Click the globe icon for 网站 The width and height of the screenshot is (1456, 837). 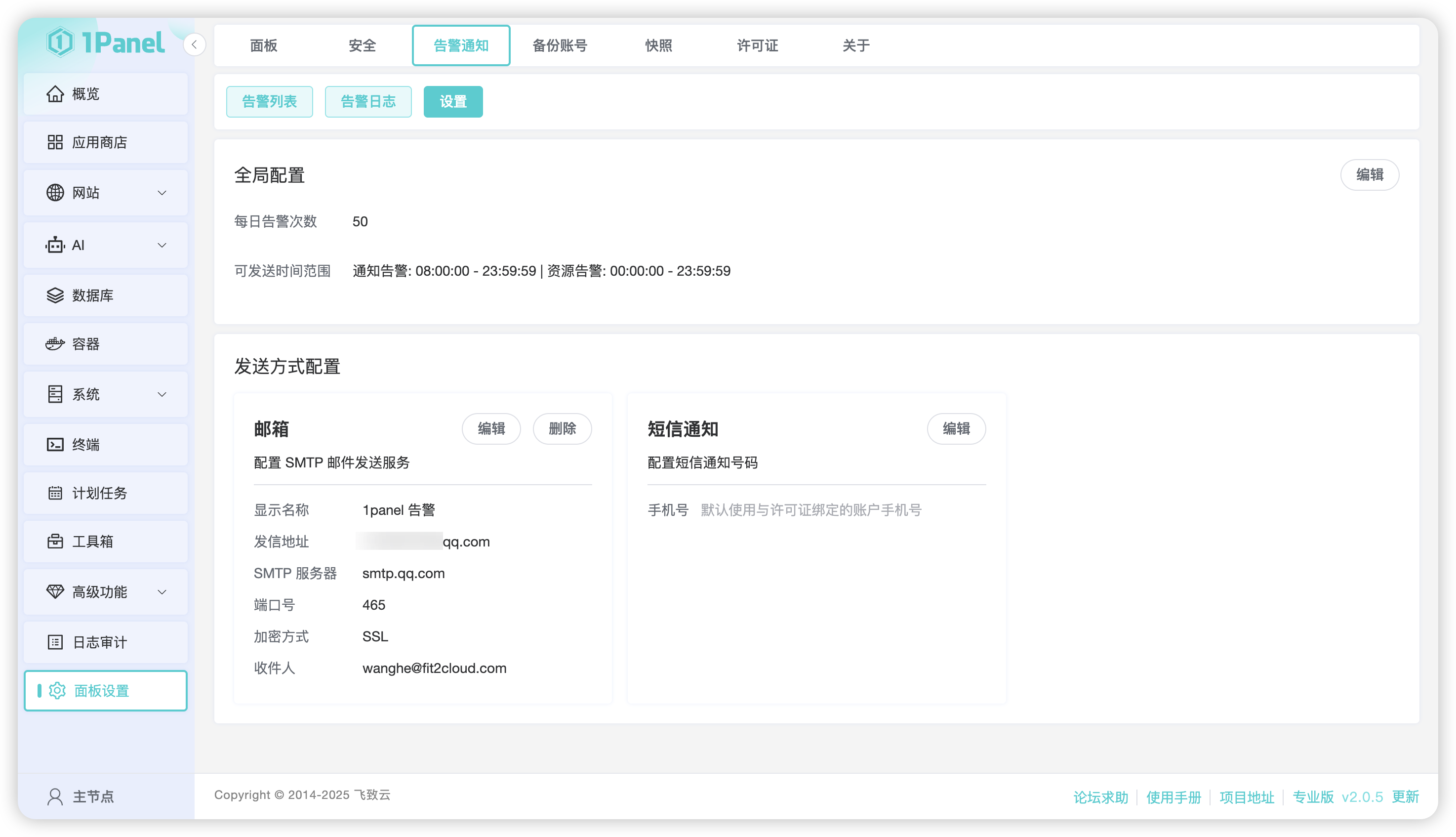click(55, 193)
